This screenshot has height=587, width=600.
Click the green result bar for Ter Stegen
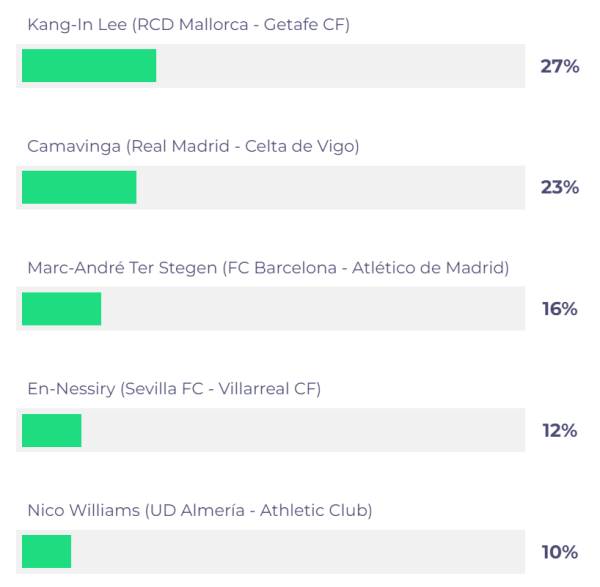(x=62, y=309)
